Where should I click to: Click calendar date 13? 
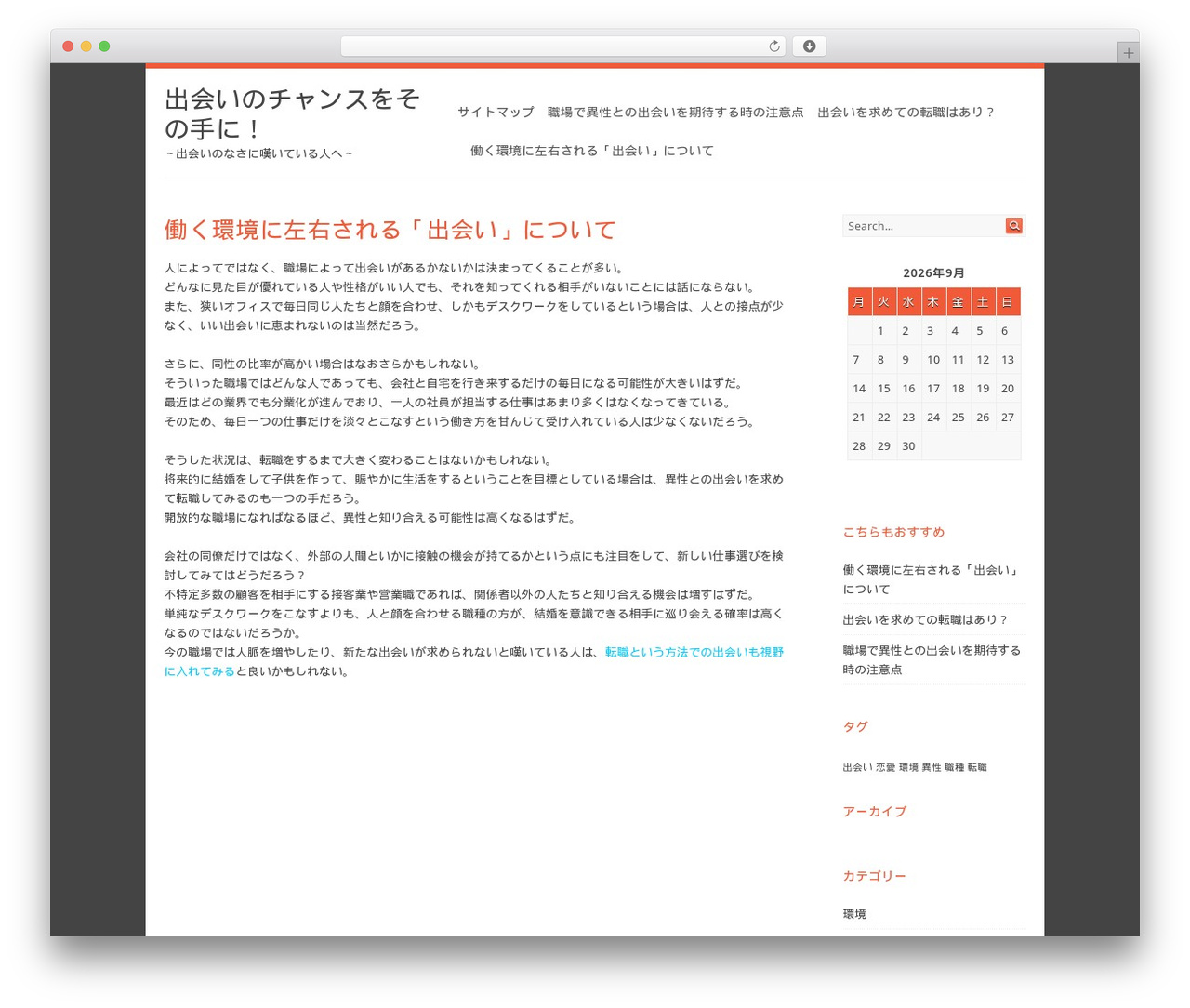[x=1007, y=360]
